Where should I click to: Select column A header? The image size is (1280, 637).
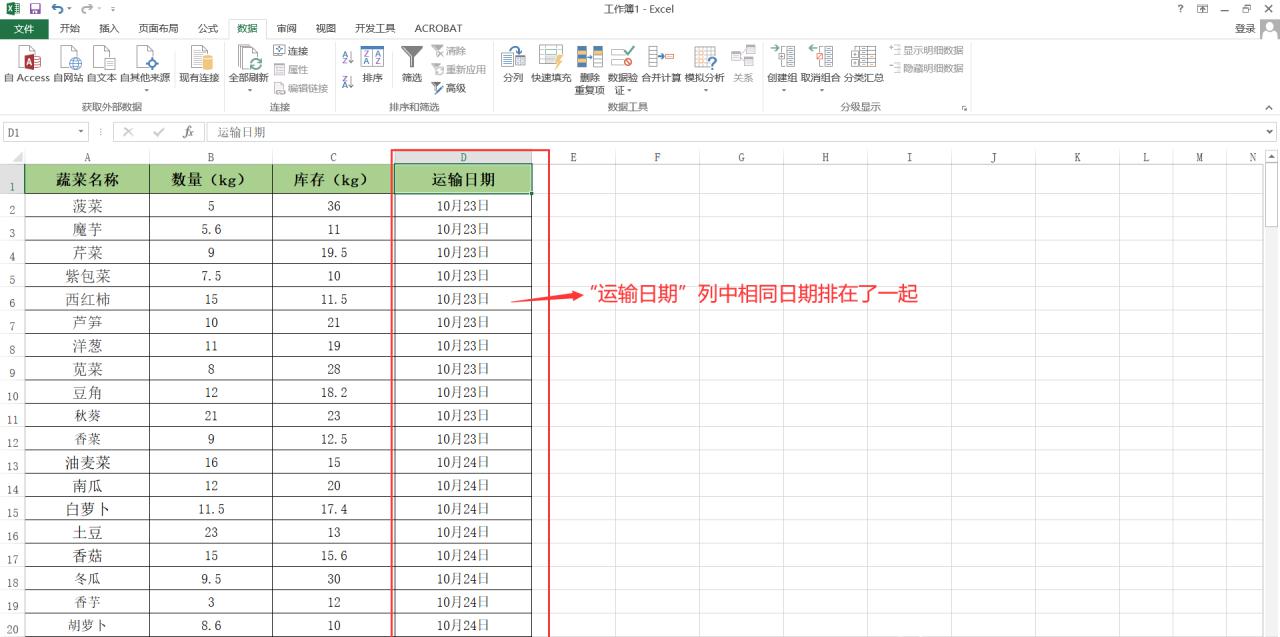coord(87,156)
